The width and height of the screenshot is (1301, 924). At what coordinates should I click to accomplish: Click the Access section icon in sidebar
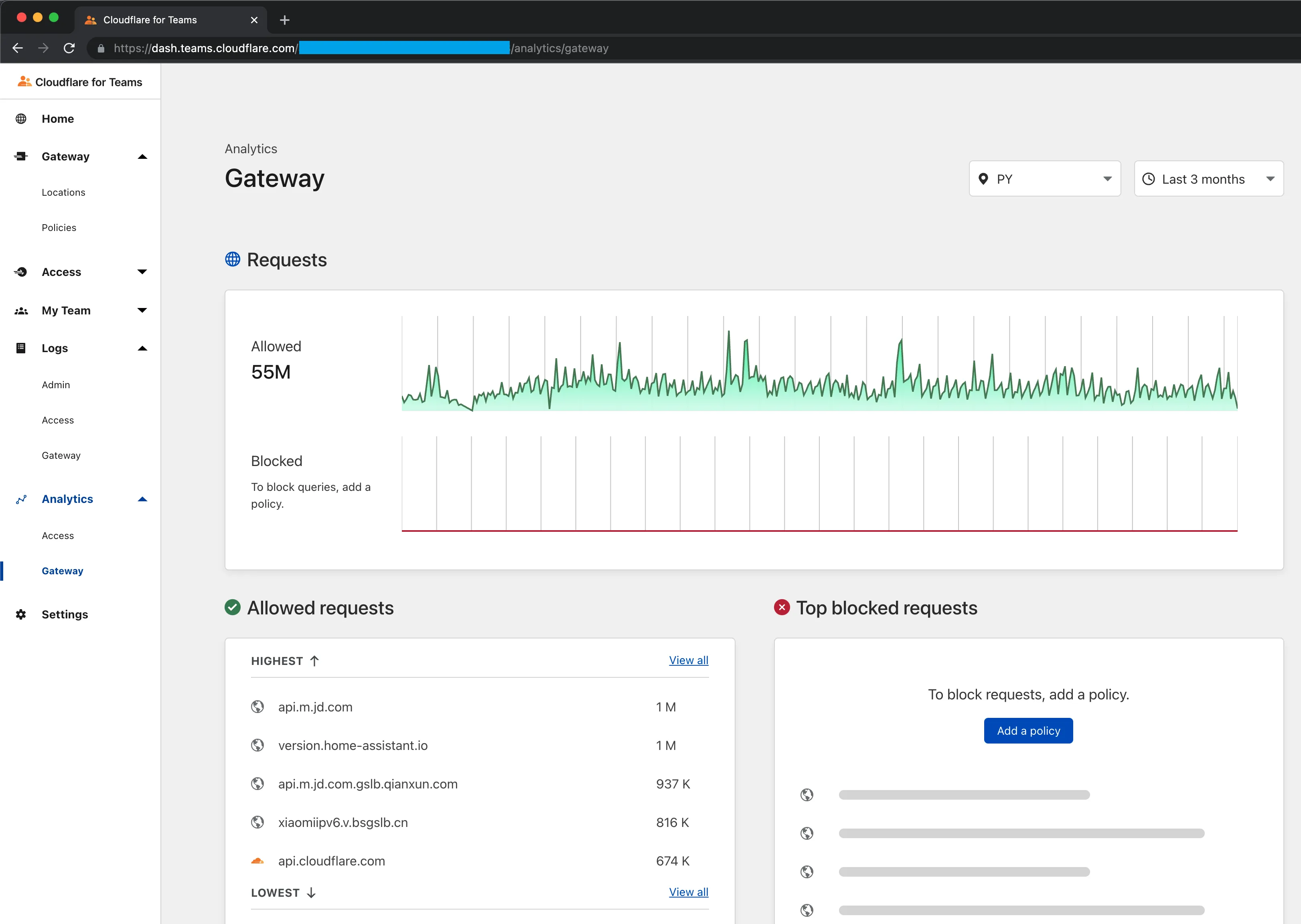coord(21,272)
